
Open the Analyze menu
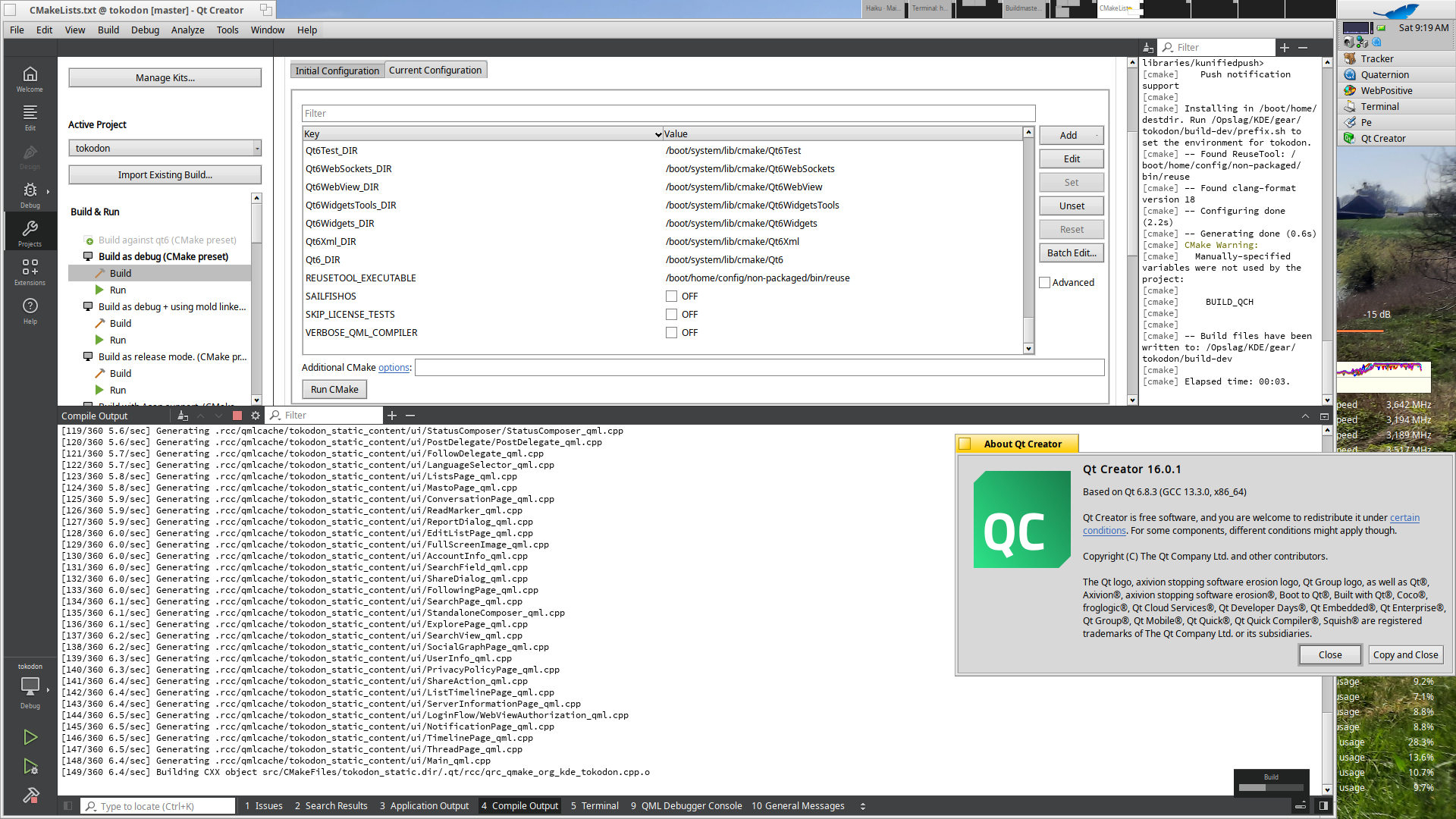coord(187,30)
